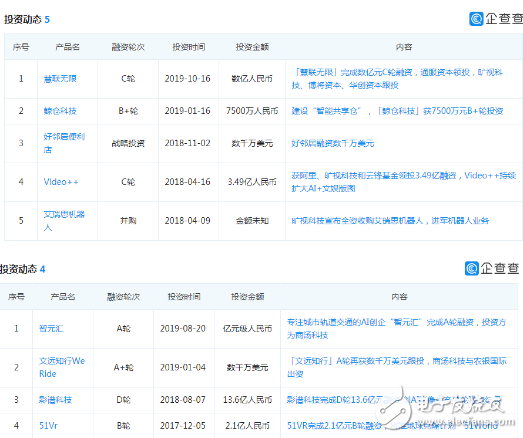This screenshot has height=438, width=523.
Task: Open the 好邻居便利店 product link
Action: coord(64,143)
